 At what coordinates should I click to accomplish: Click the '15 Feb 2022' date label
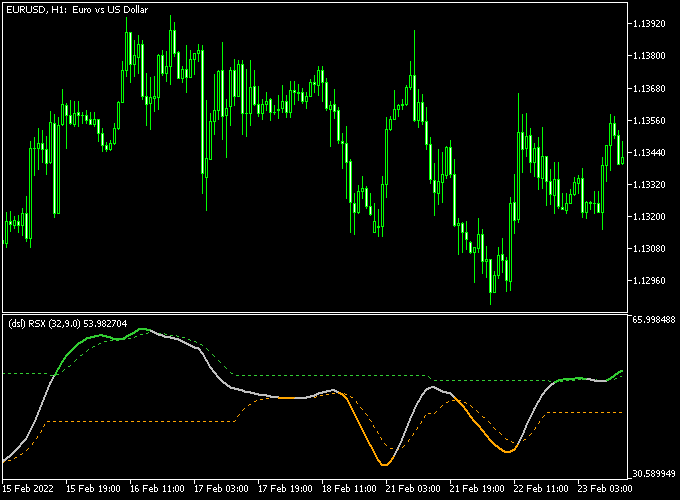point(28,489)
